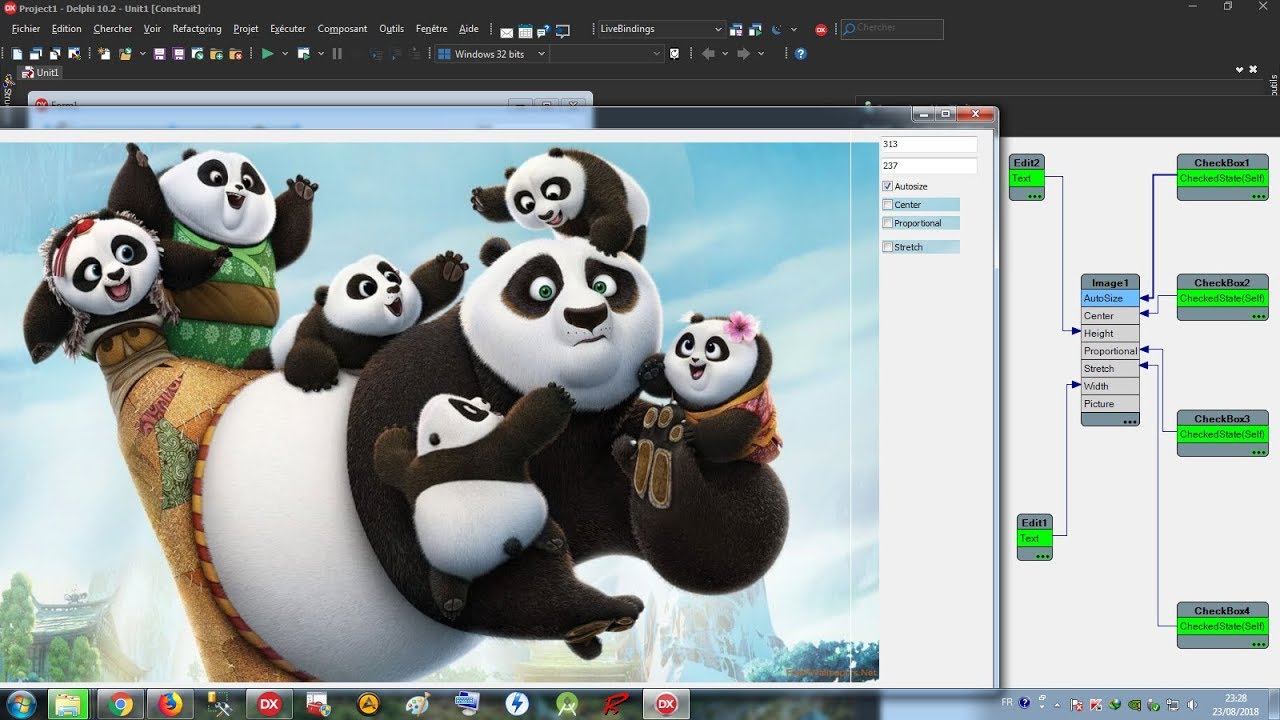Select the Width property in Image1 node
Screen dimensions: 1280x720
click(1110, 386)
